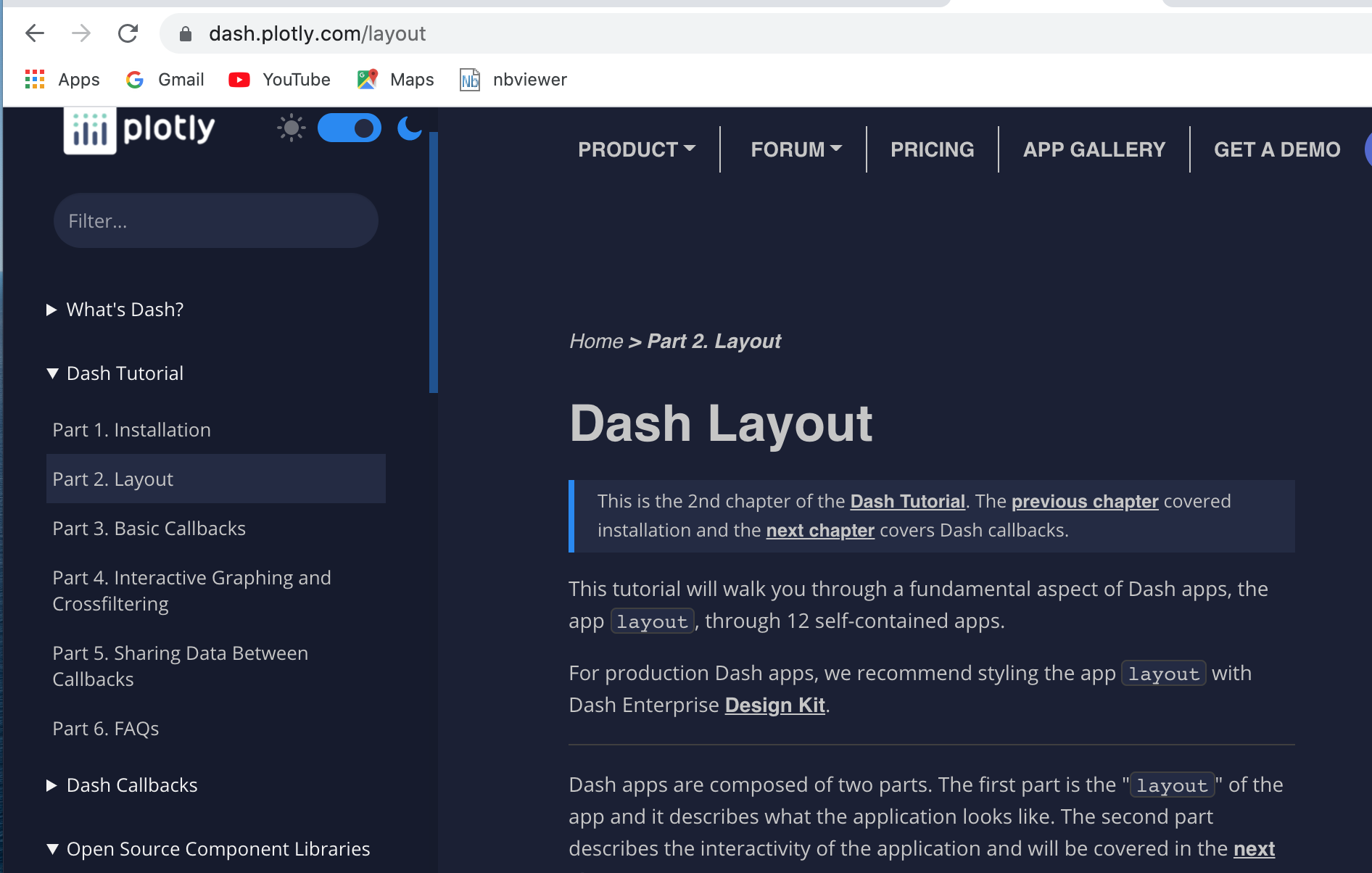The image size is (1372, 873).
Task: Open the APP GALLERY page
Action: [1094, 149]
